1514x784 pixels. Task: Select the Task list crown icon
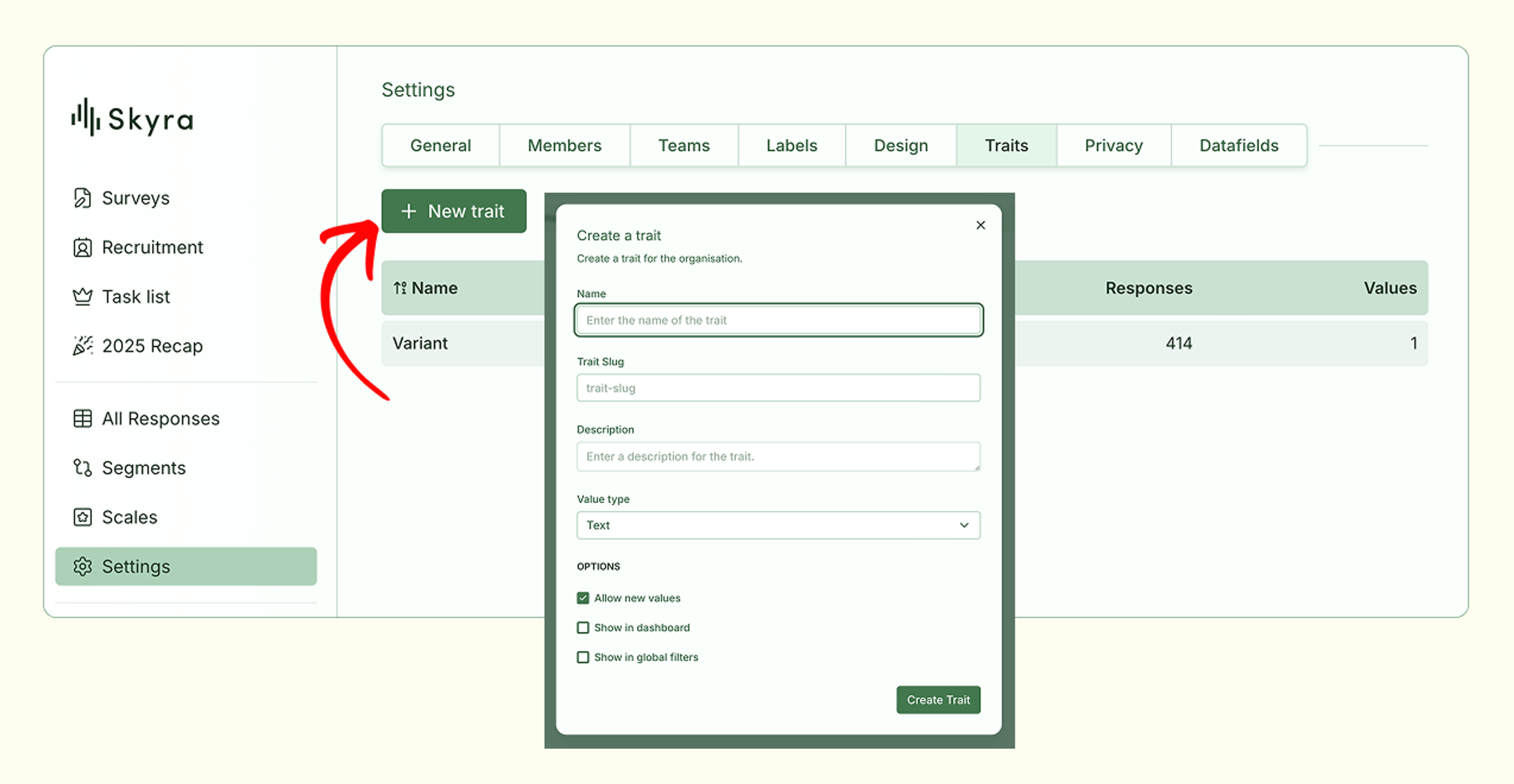pyautogui.click(x=82, y=297)
